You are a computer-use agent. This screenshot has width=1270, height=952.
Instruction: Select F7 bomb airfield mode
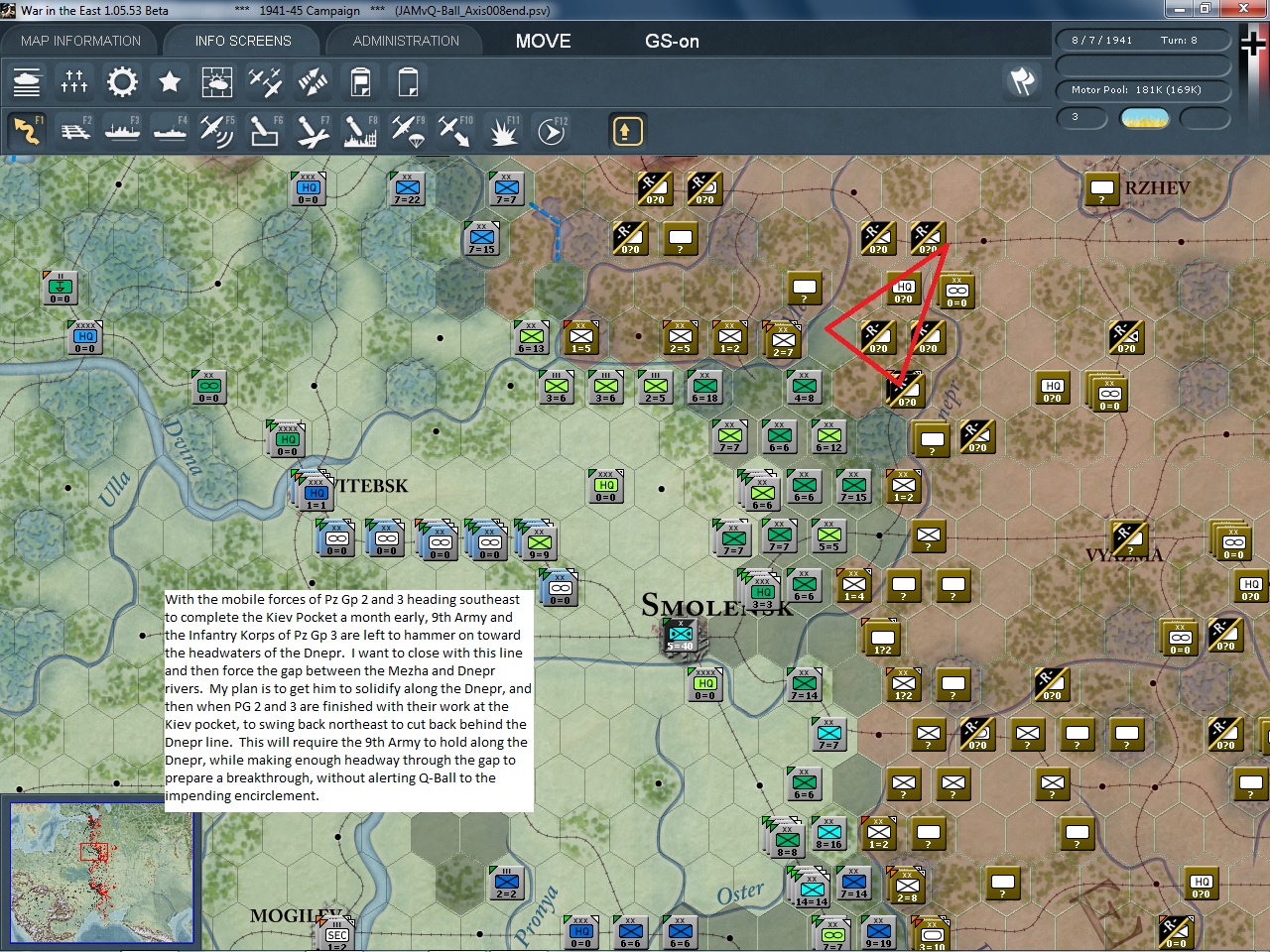(x=313, y=131)
